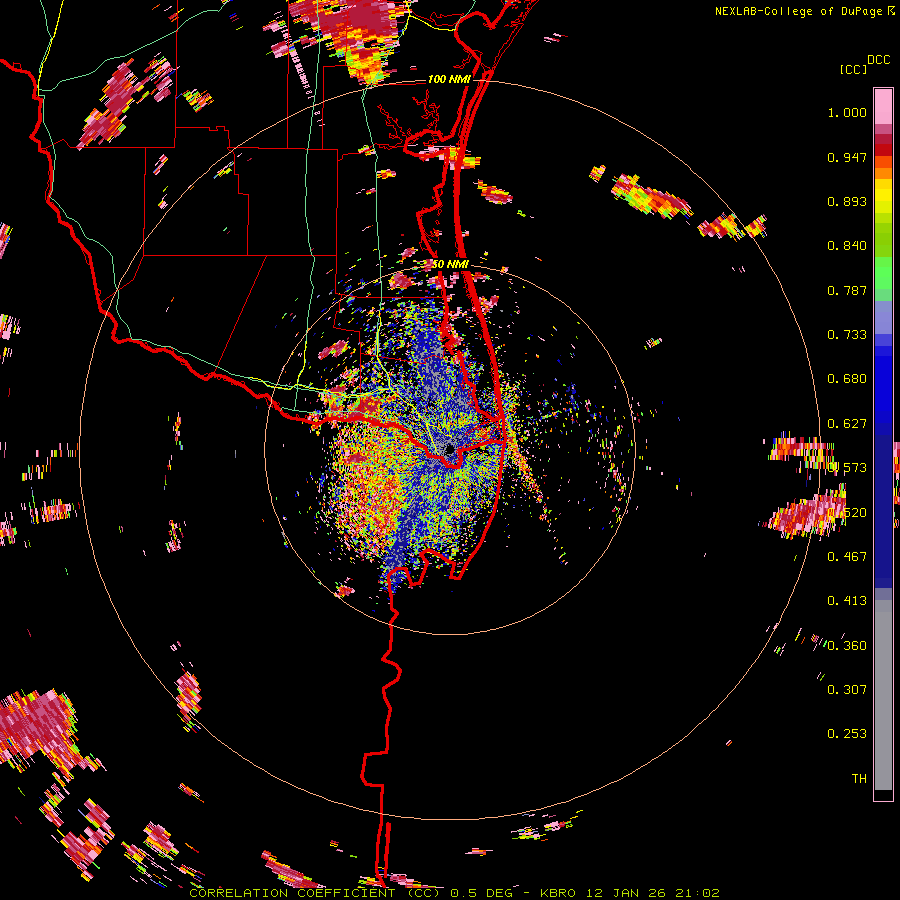Pick the bright green color bar segment
The width and height of the screenshot is (900, 900).
(883, 273)
